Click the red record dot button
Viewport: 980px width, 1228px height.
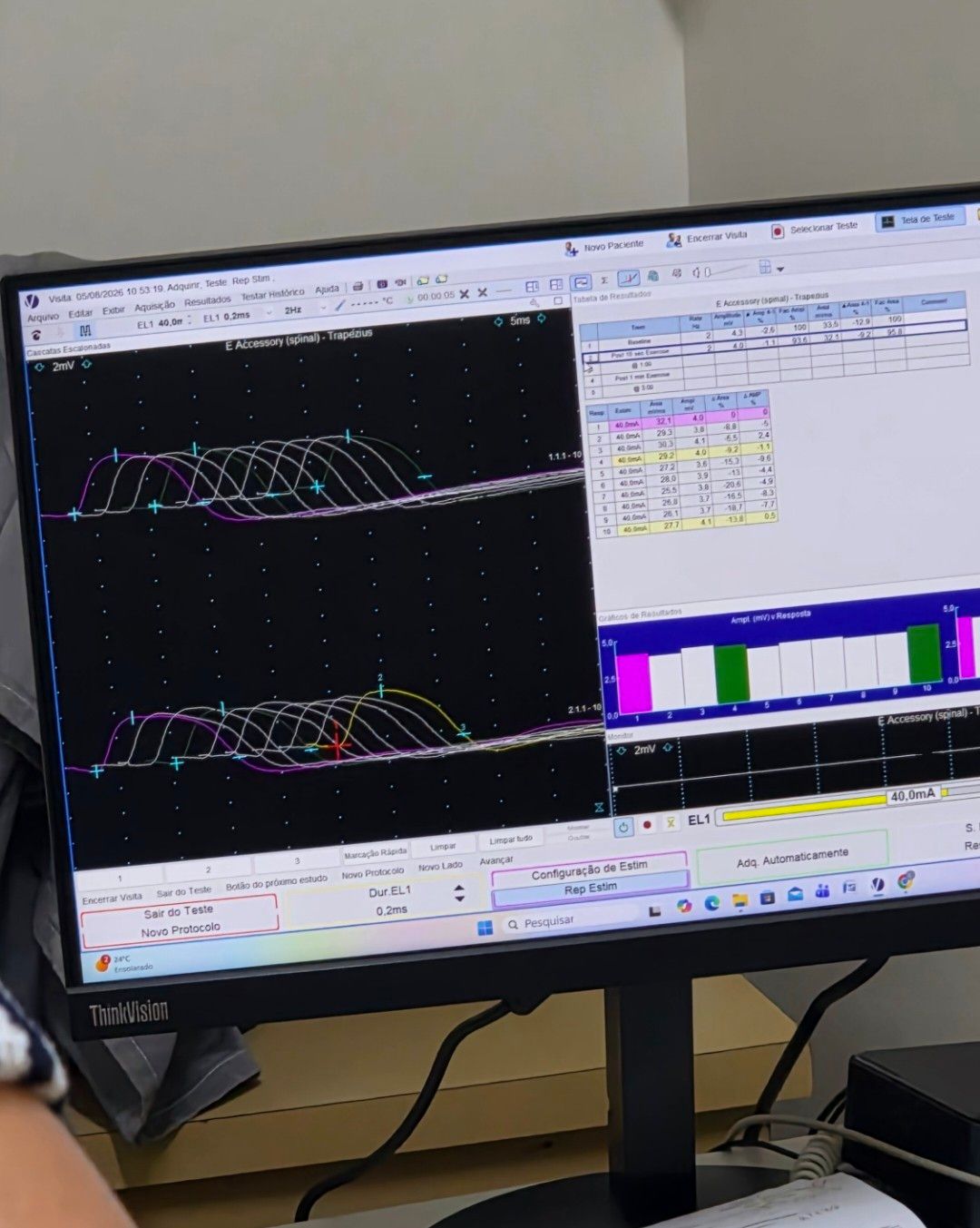point(647,825)
